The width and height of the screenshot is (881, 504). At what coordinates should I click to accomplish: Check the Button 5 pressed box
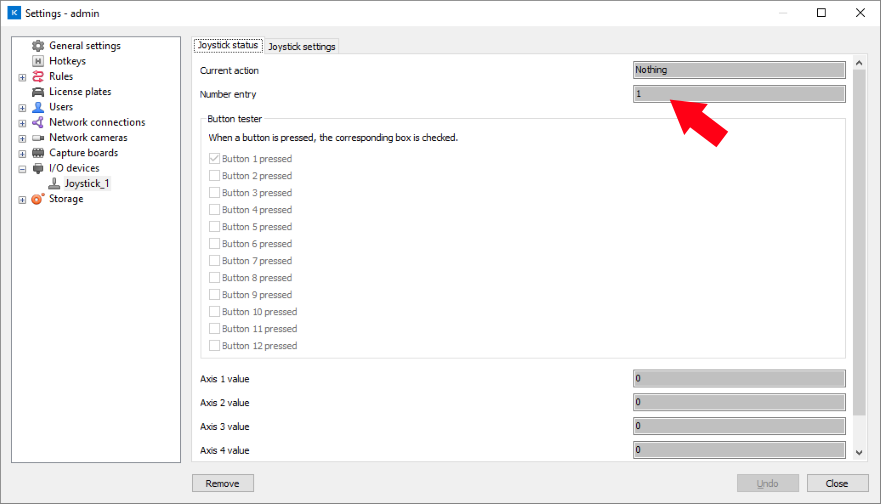click(x=214, y=227)
